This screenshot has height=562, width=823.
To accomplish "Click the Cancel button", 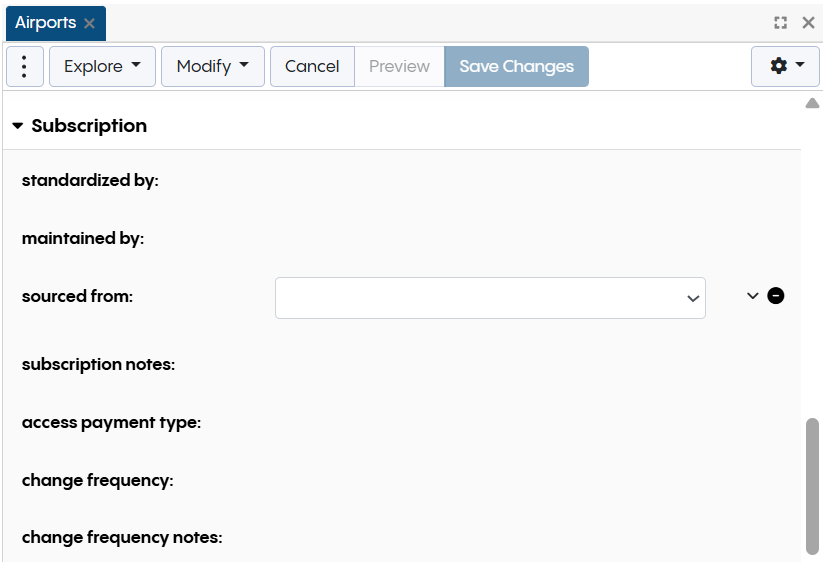I will [312, 66].
